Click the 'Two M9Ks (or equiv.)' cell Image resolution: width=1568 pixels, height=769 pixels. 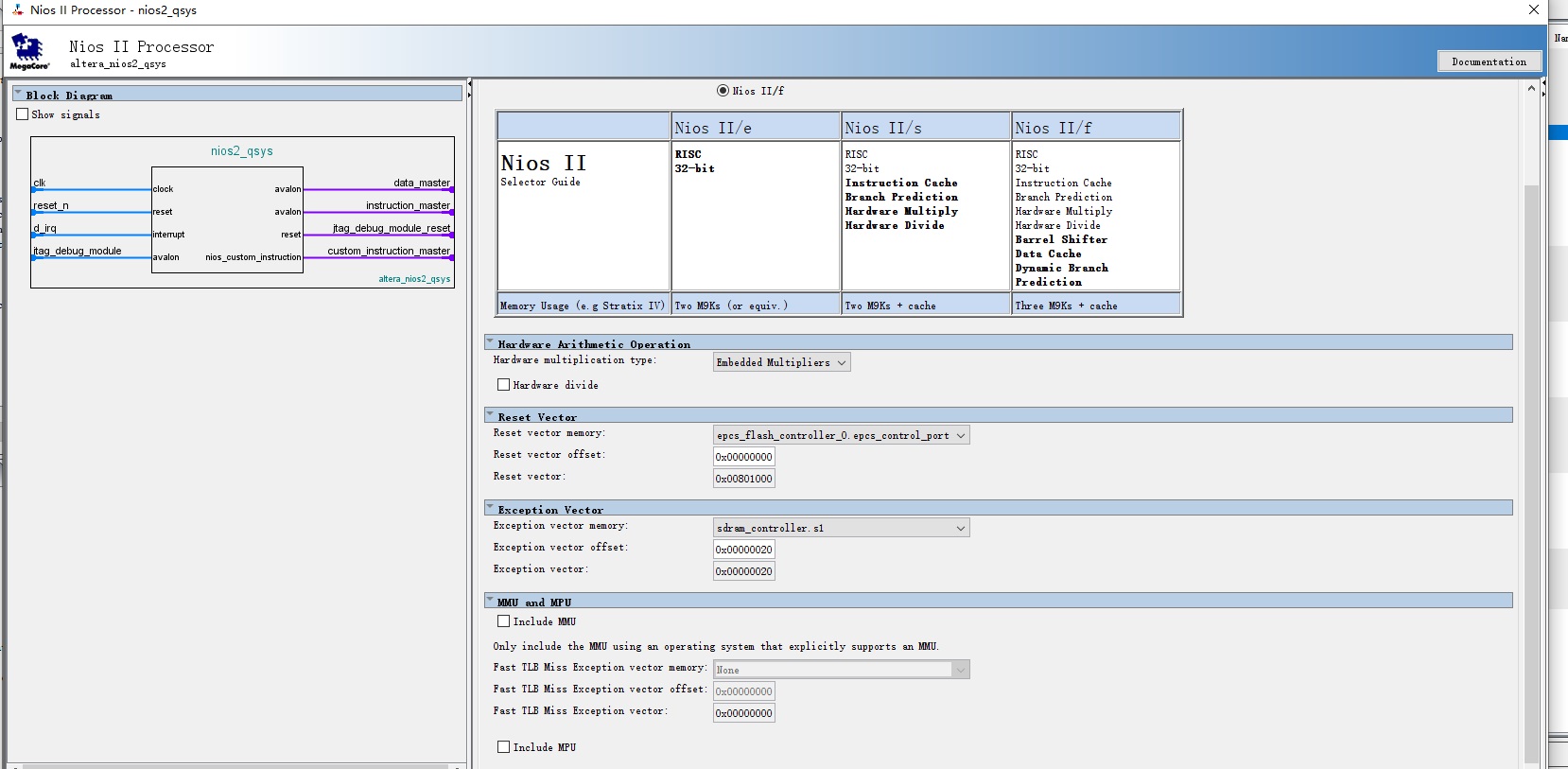pos(757,305)
